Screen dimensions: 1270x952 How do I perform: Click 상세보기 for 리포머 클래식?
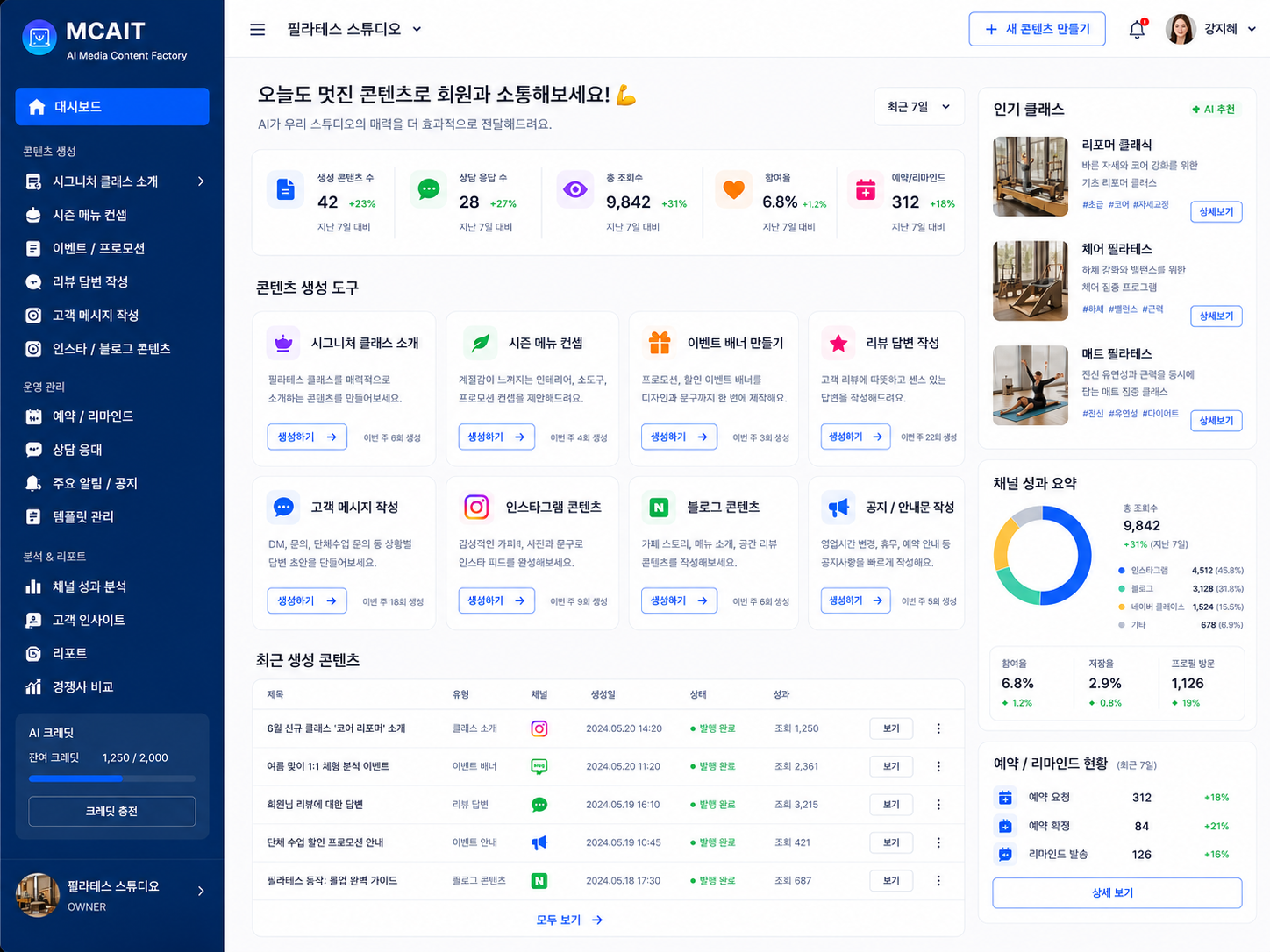pyautogui.click(x=1216, y=211)
